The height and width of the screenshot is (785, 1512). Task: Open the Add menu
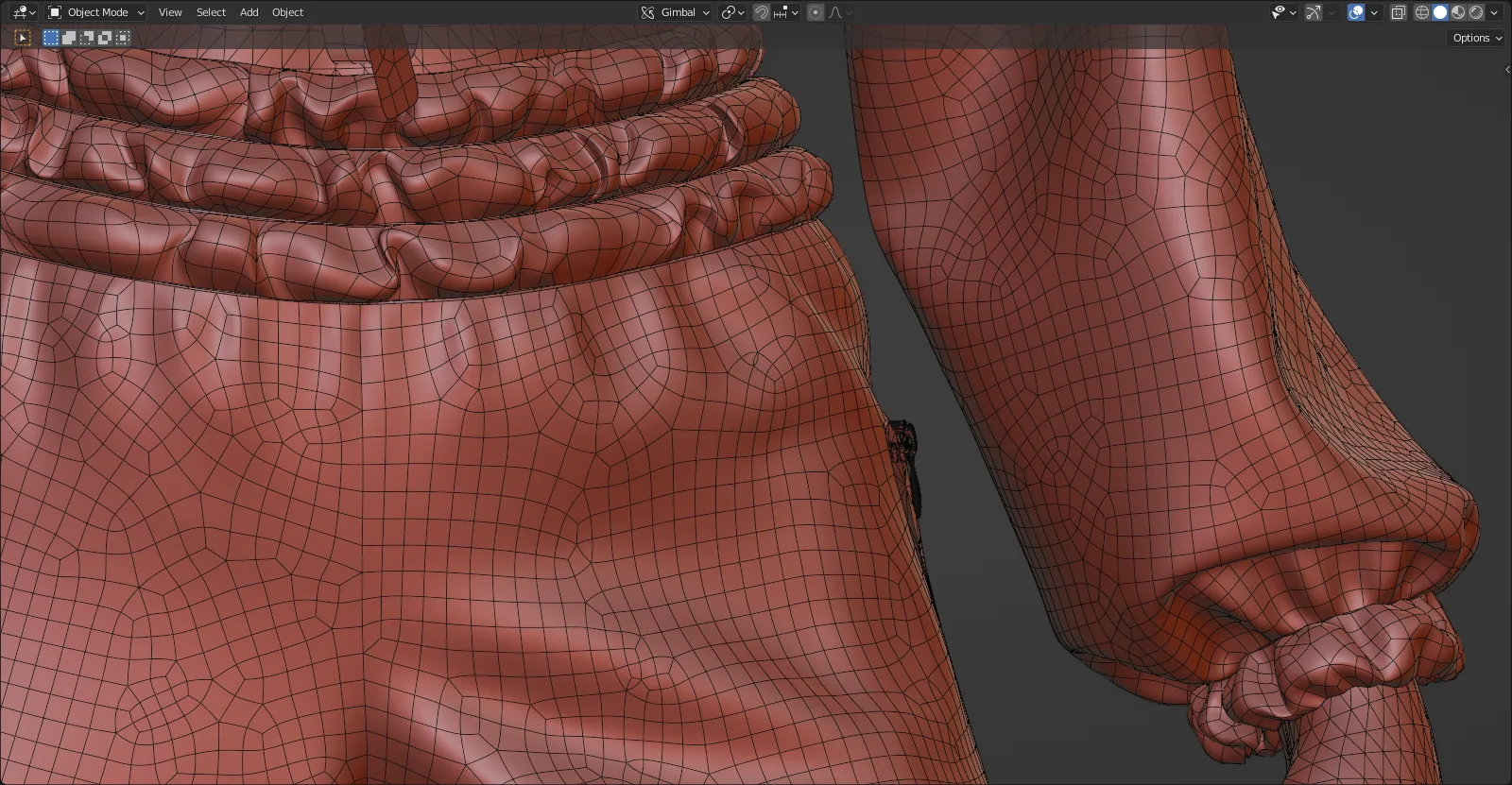pos(249,12)
